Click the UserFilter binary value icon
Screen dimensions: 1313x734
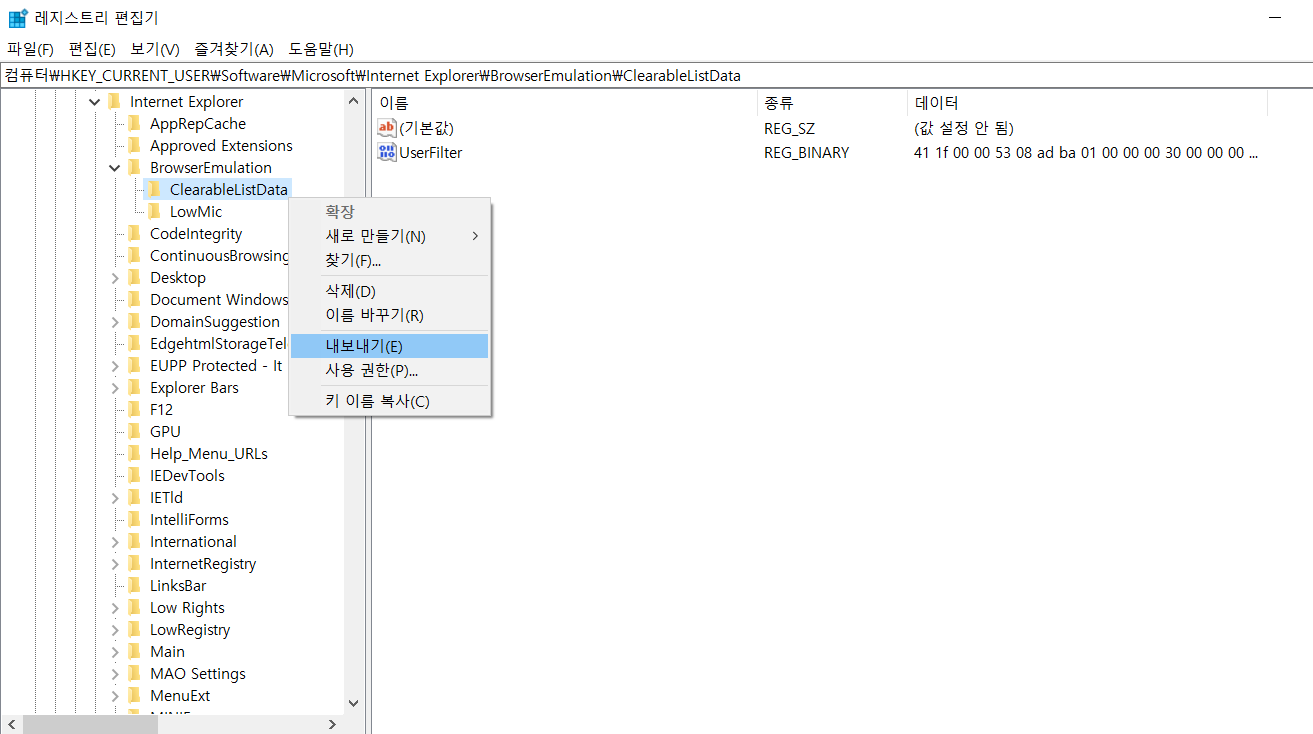tap(387, 152)
